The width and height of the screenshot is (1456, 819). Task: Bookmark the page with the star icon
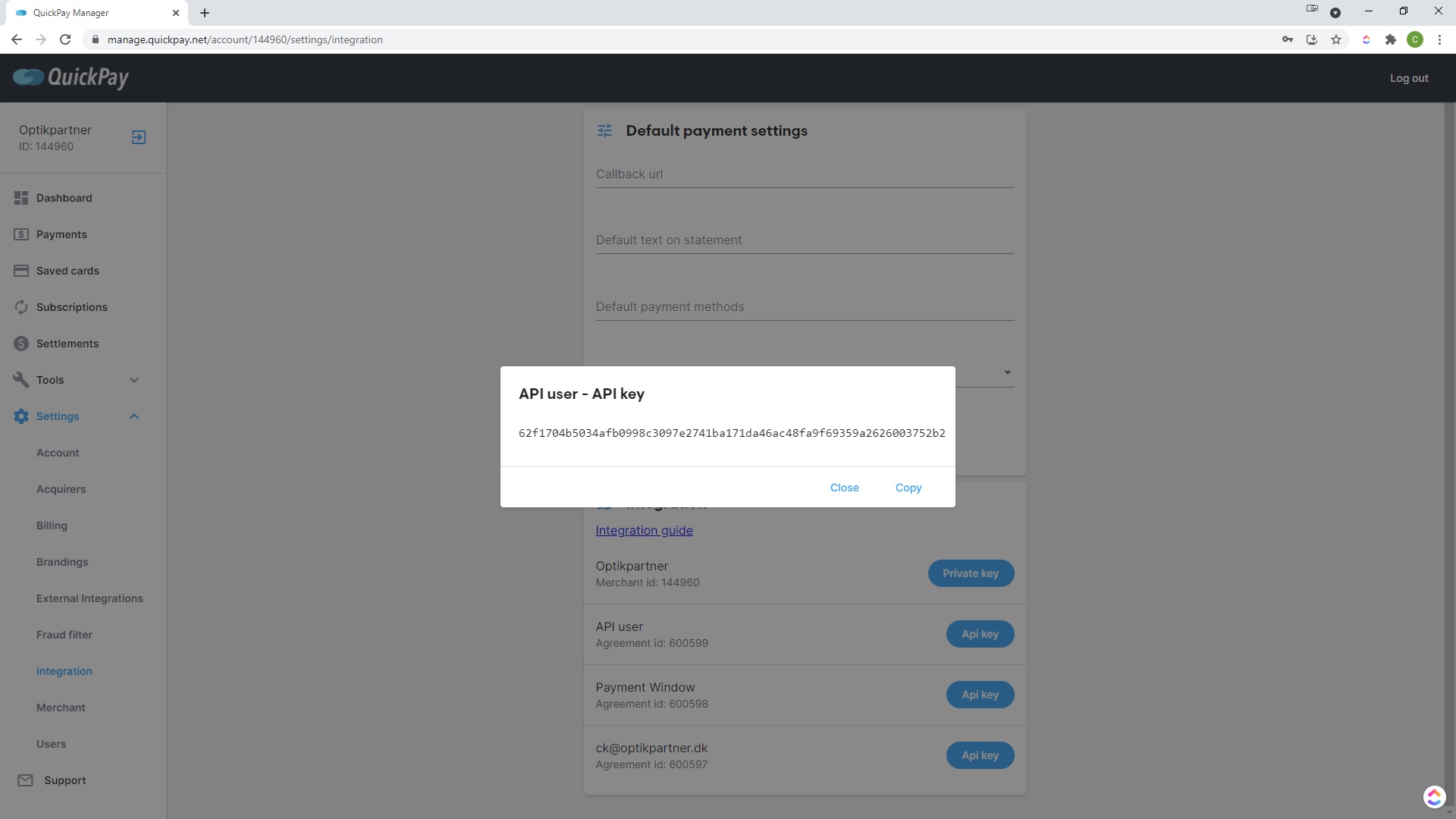click(x=1336, y=39)
